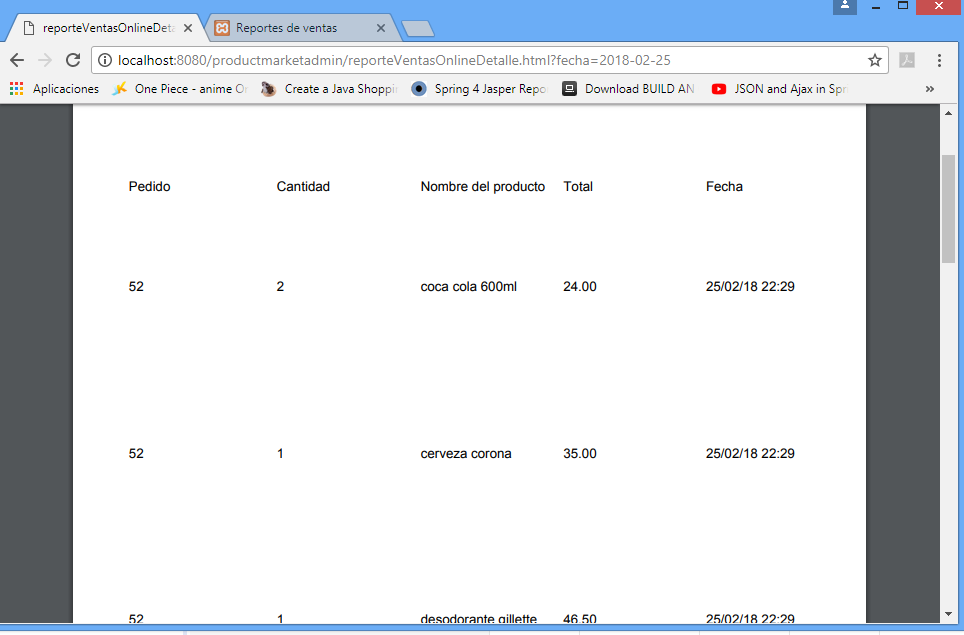Maximize the Chrome window
The width and height of the screenshot is (964, 635).
click(x=903, y=6)
